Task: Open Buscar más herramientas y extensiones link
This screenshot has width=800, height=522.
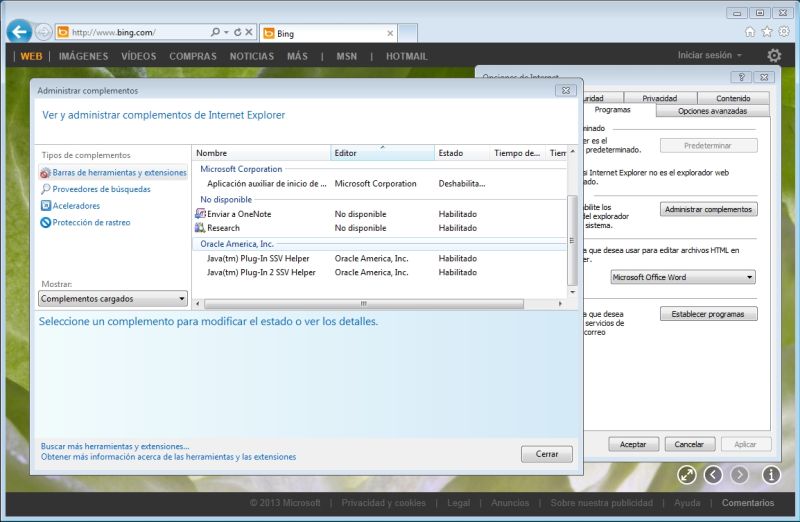Action: tap(115, 446)
